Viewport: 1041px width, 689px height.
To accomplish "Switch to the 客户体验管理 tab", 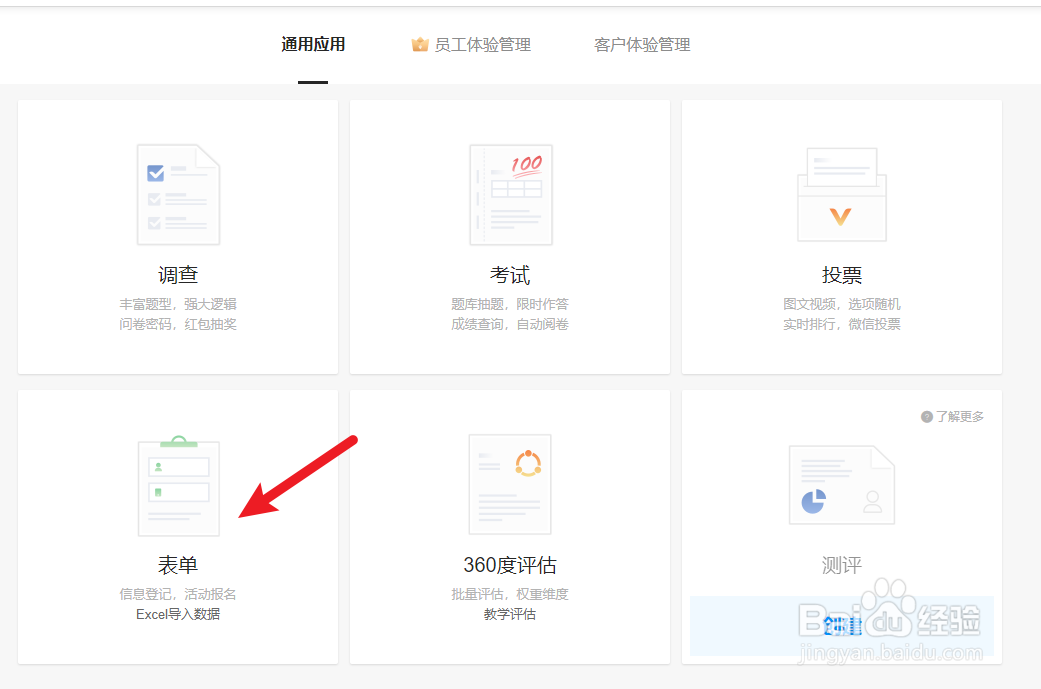I will pyautogui.click(x=641, y=44).
